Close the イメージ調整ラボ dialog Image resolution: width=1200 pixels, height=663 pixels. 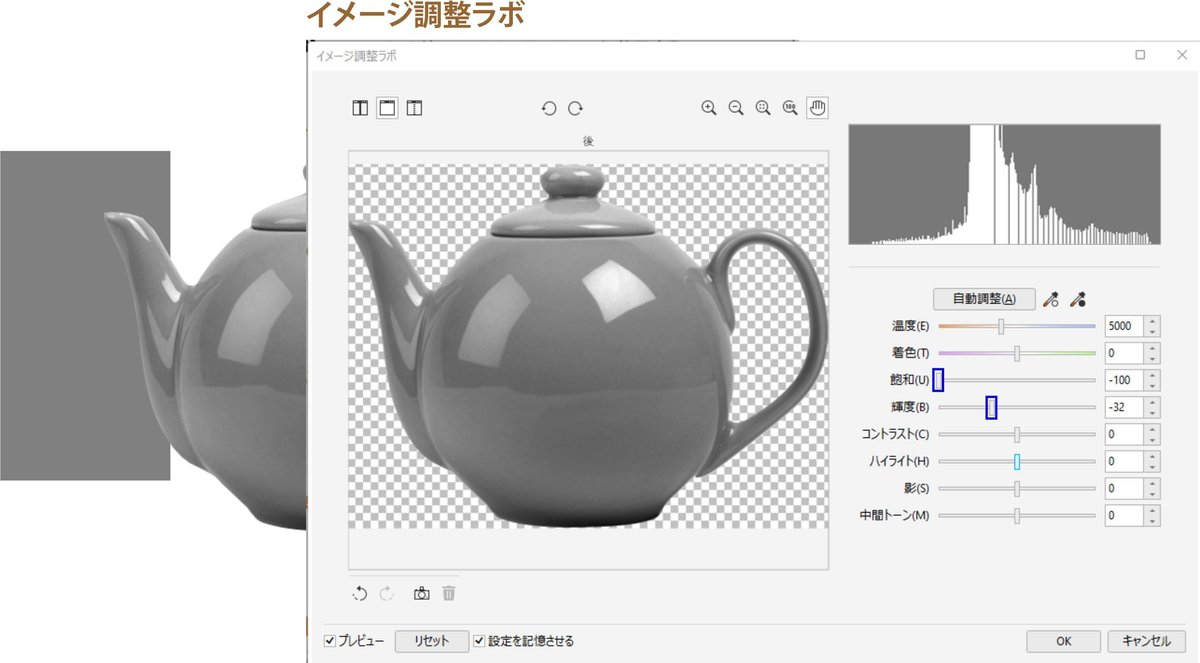[1182, 55]
